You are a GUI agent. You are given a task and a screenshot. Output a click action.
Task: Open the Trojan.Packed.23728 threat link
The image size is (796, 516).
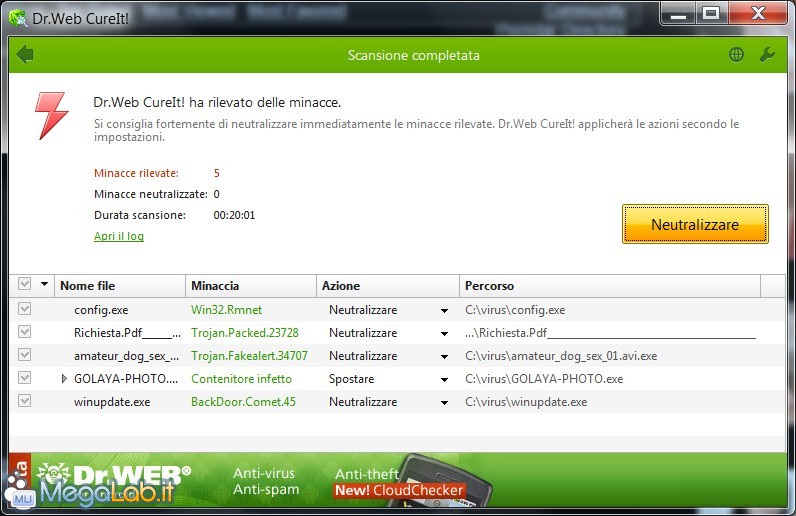click(245, 333)
